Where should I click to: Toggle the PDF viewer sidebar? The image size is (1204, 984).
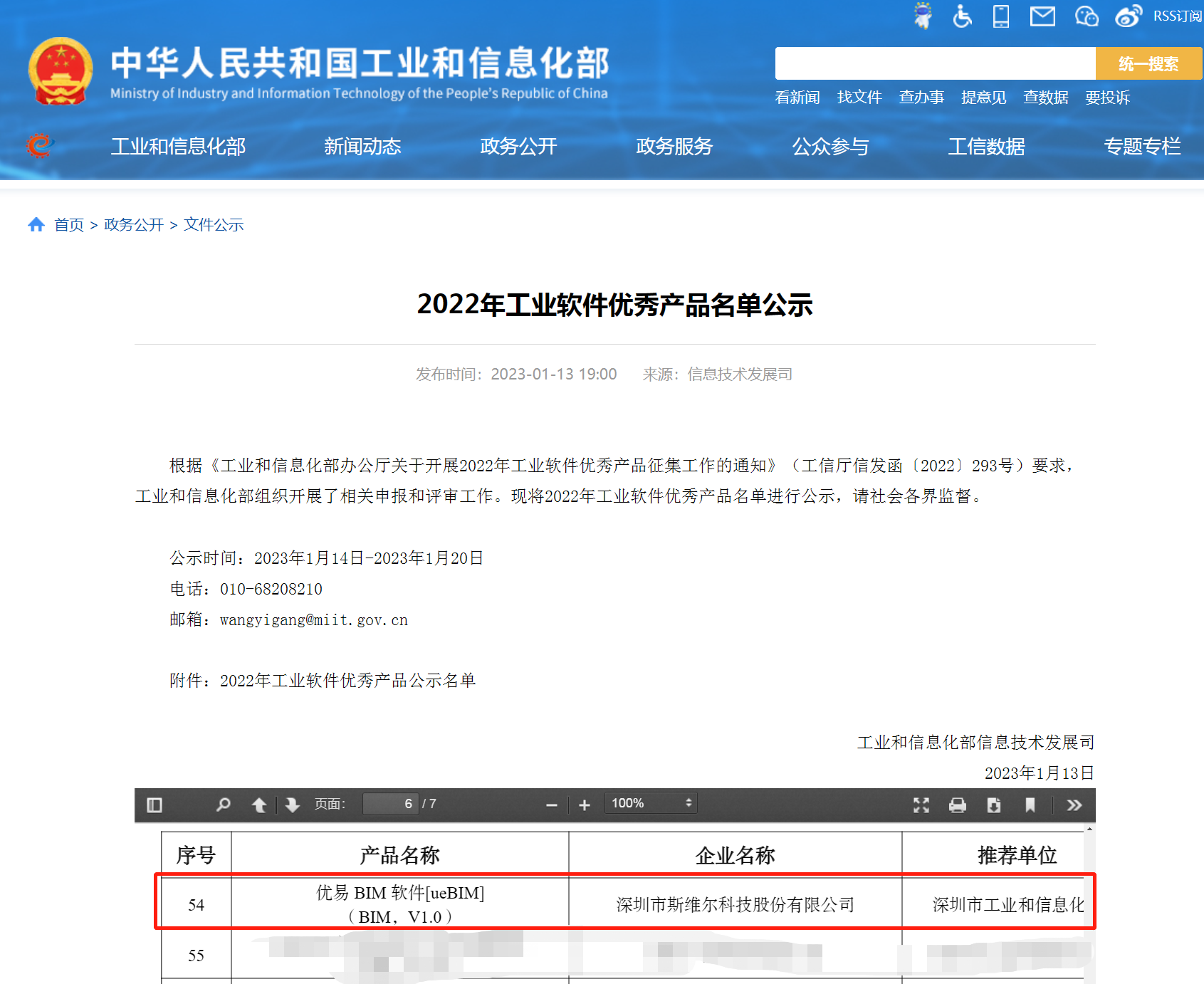pyautogui.click(x=155, y=805)
